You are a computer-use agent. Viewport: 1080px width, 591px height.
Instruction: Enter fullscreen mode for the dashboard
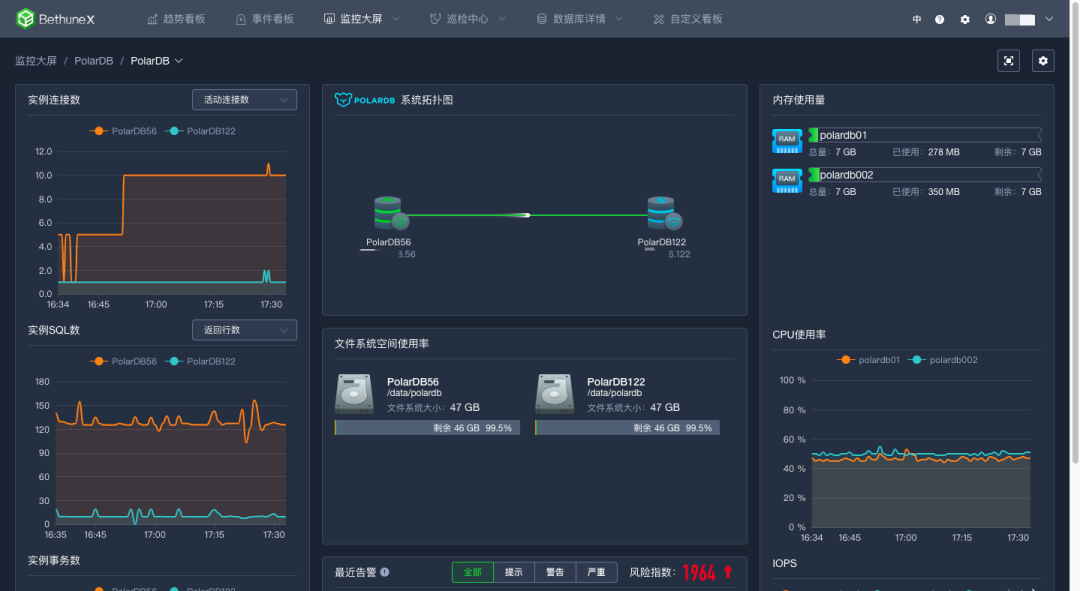pos(1008,61)
